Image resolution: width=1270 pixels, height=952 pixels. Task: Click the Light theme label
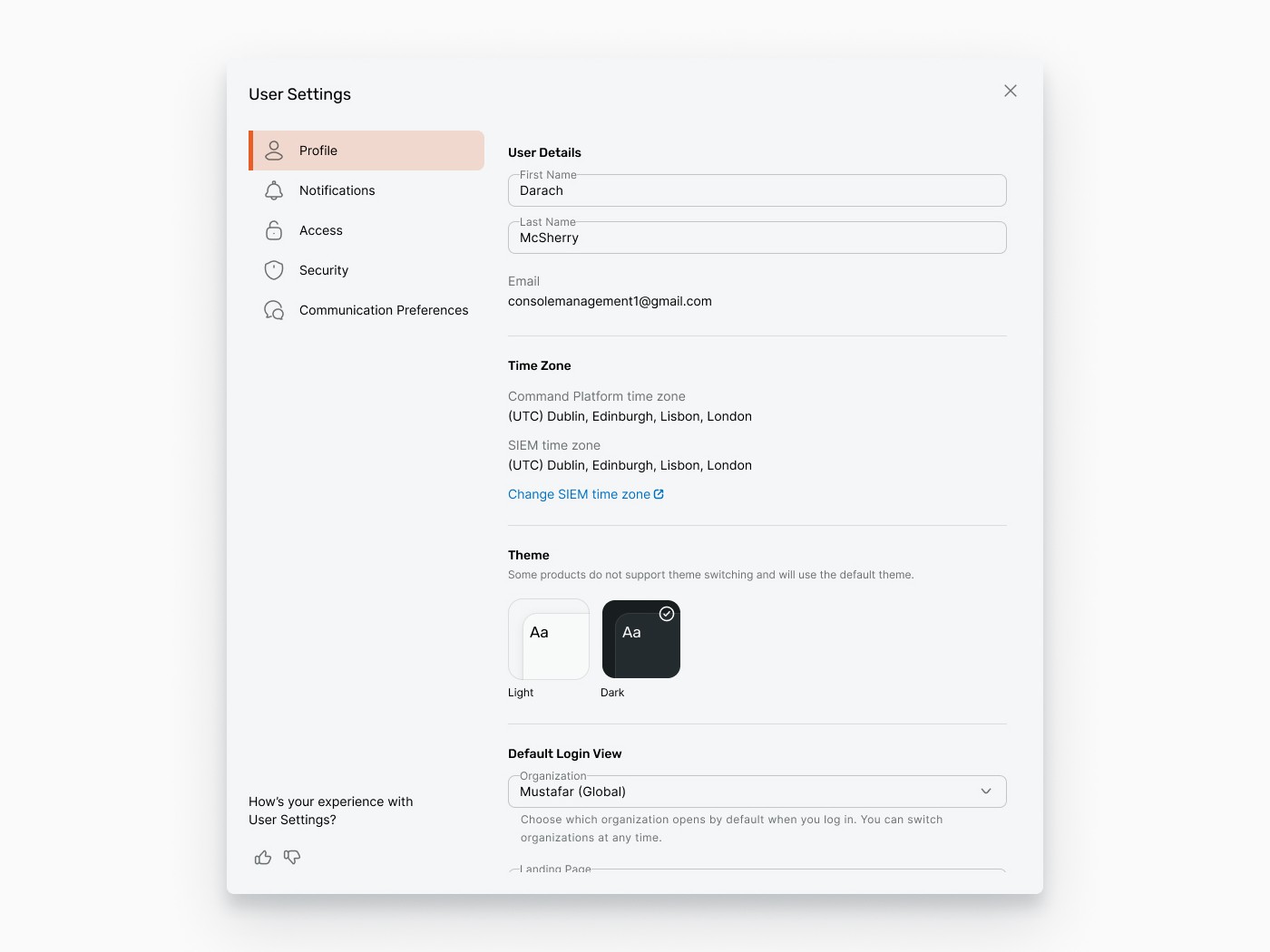click(x=521, y=693)
